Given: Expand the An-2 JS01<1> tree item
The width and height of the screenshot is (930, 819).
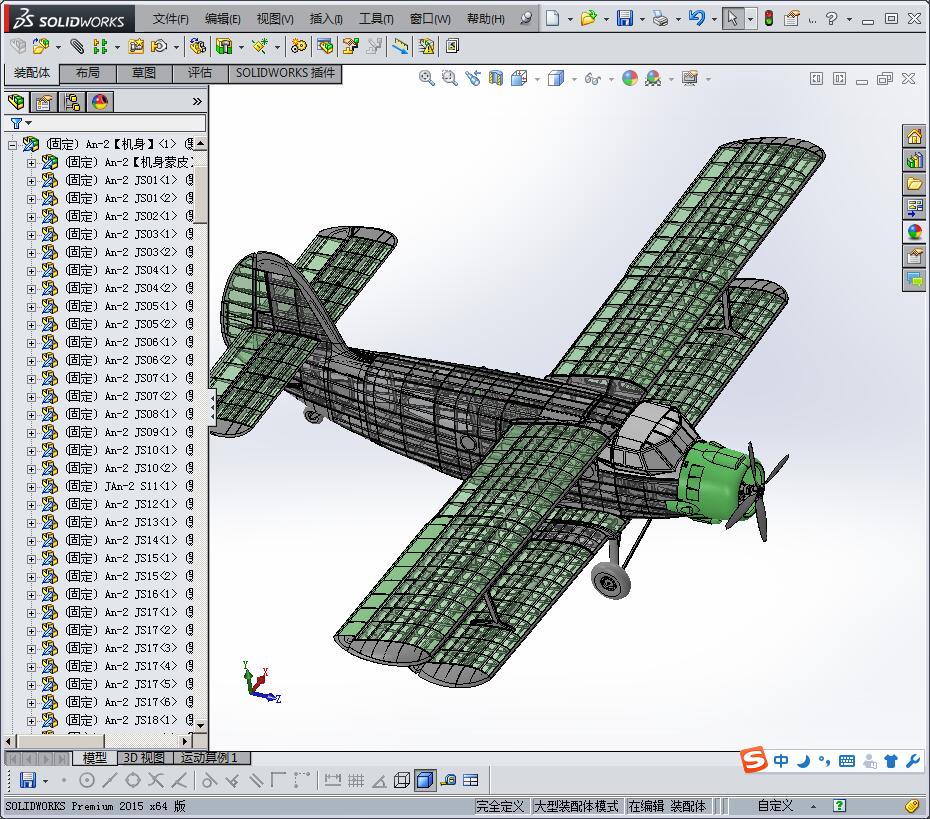Looking at the screenshot, I should point(31,180).
